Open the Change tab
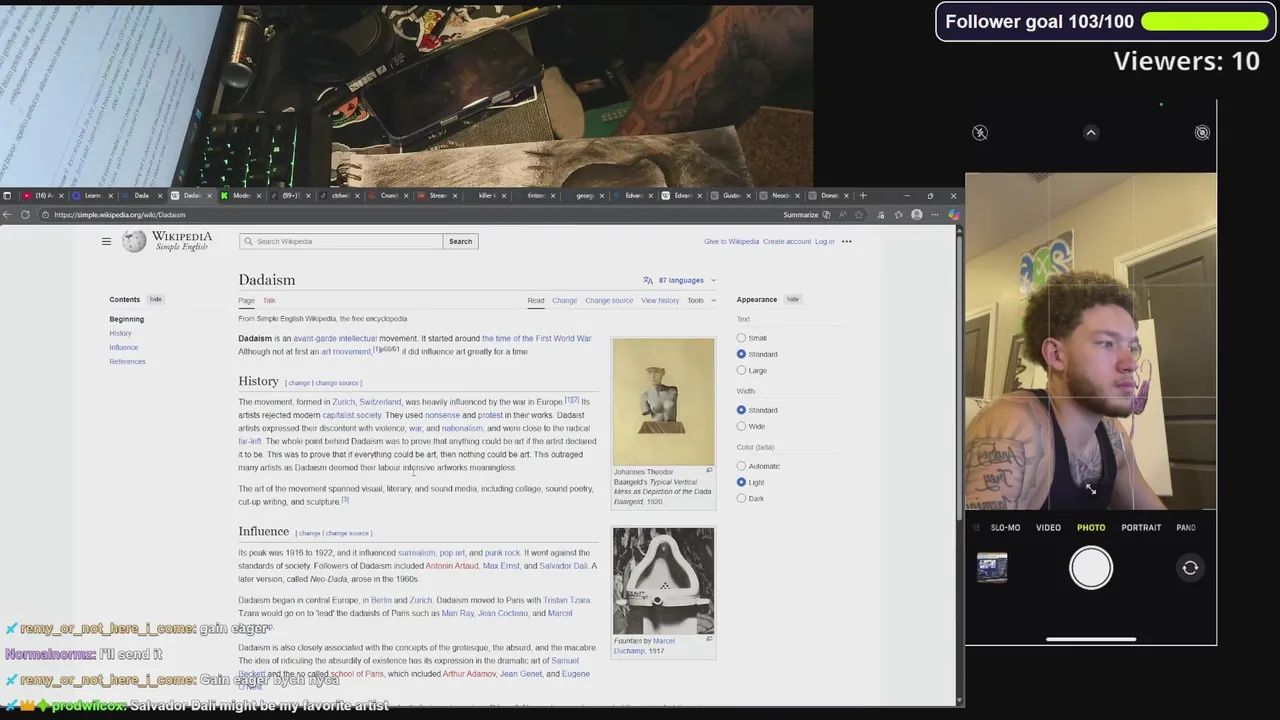 pyautogui.click(x=564, y=300)
